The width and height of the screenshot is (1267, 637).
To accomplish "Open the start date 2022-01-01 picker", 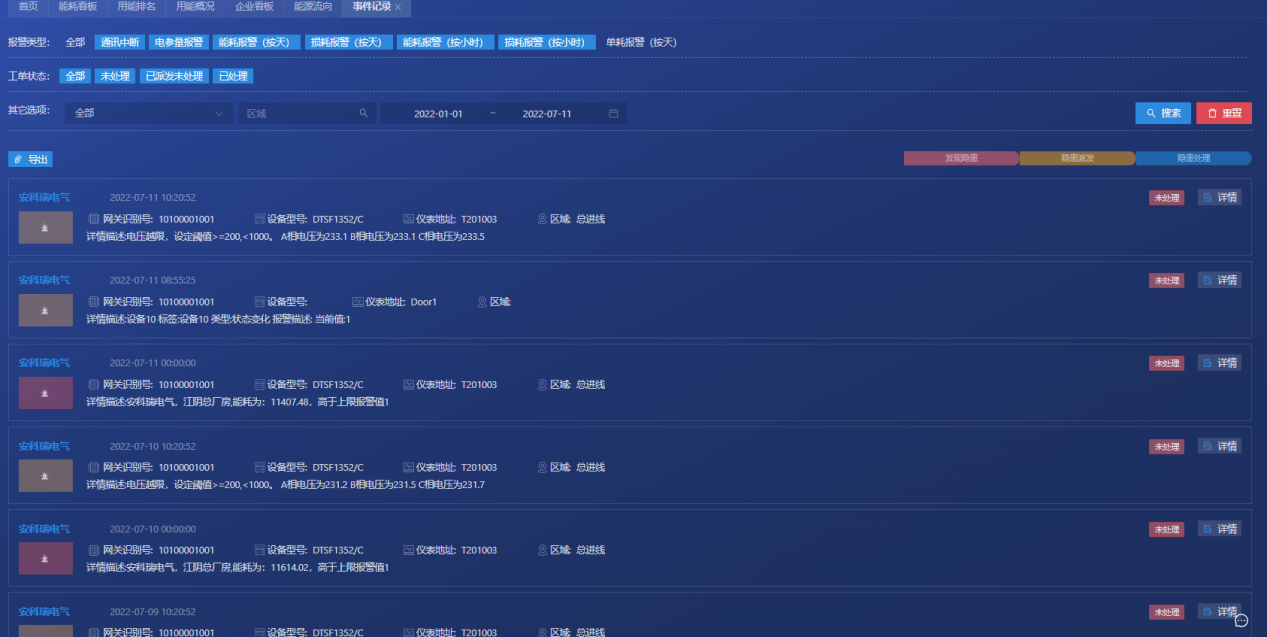I will pos(438,114).
